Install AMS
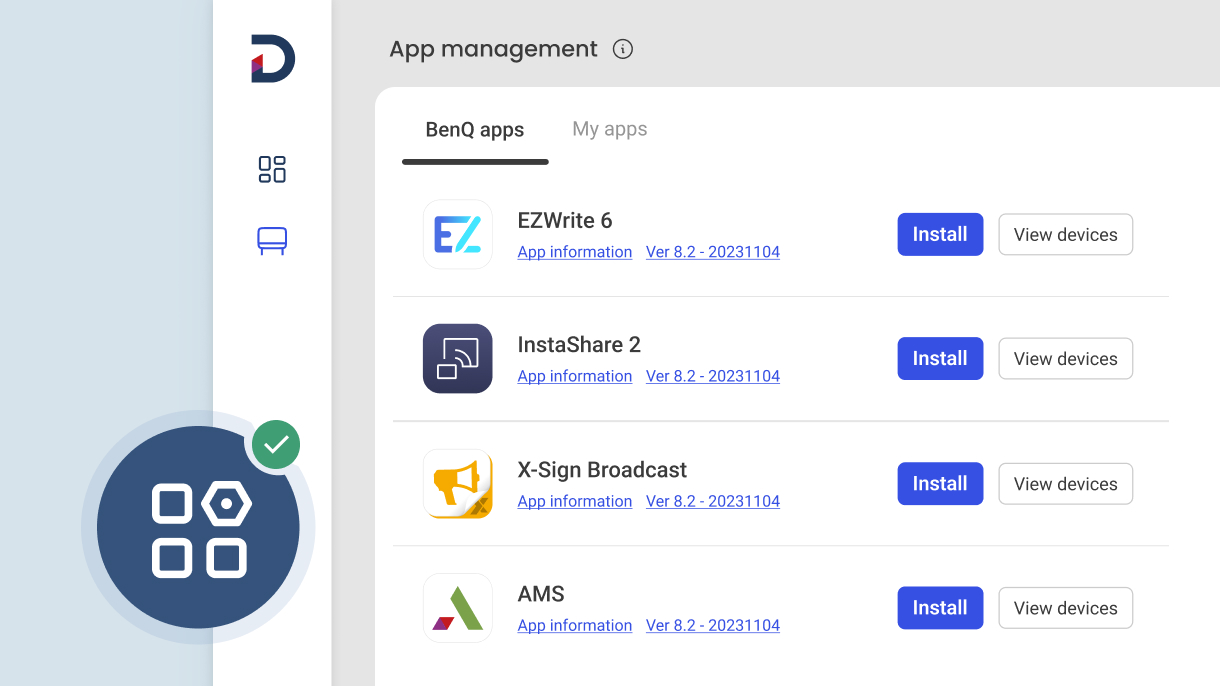Viewport: 1220px width, 686px height. pos(939,607)
